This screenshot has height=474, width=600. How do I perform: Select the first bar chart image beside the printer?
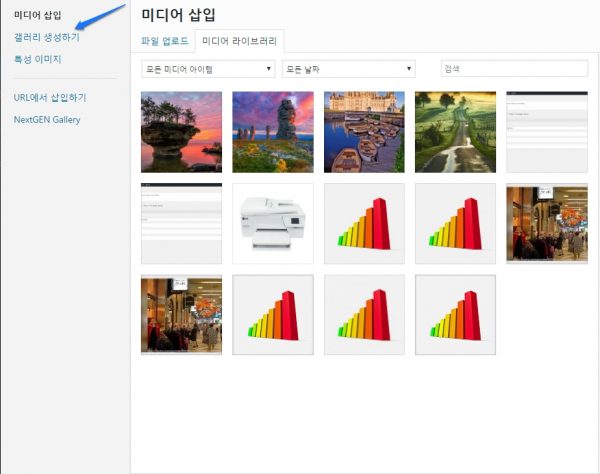[364, 223]
